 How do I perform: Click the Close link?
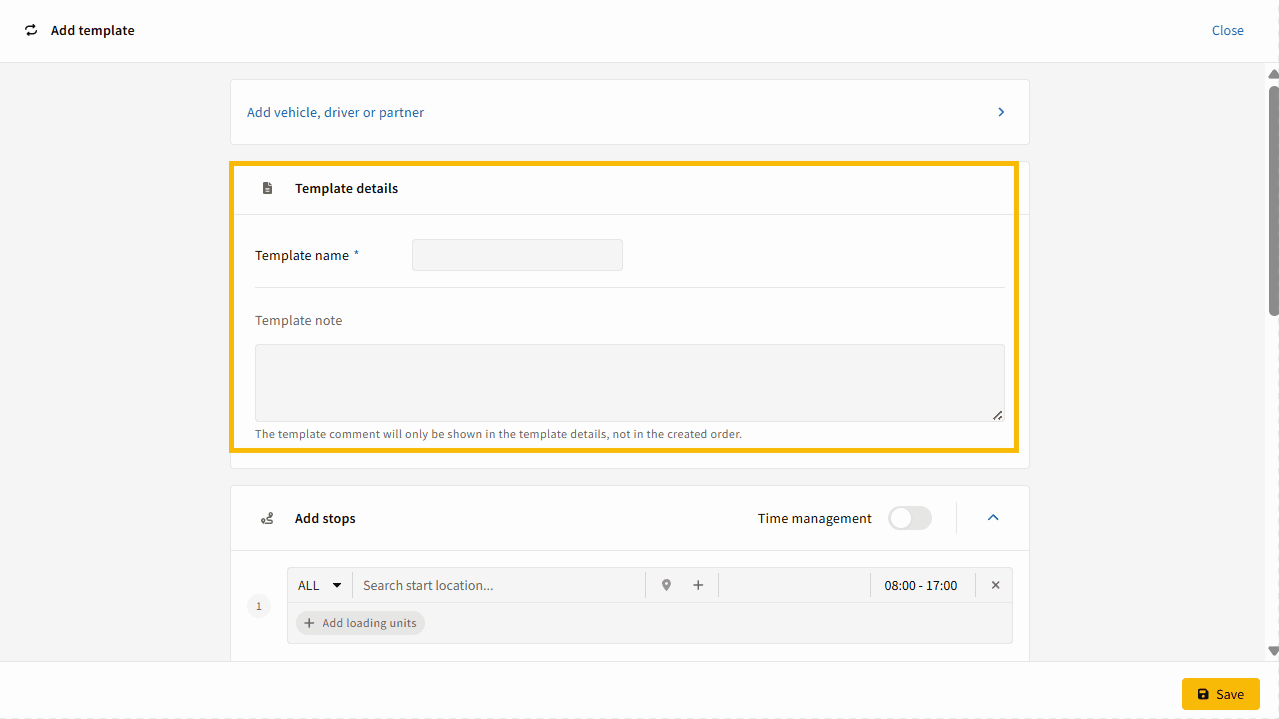tap(1227, 30)
